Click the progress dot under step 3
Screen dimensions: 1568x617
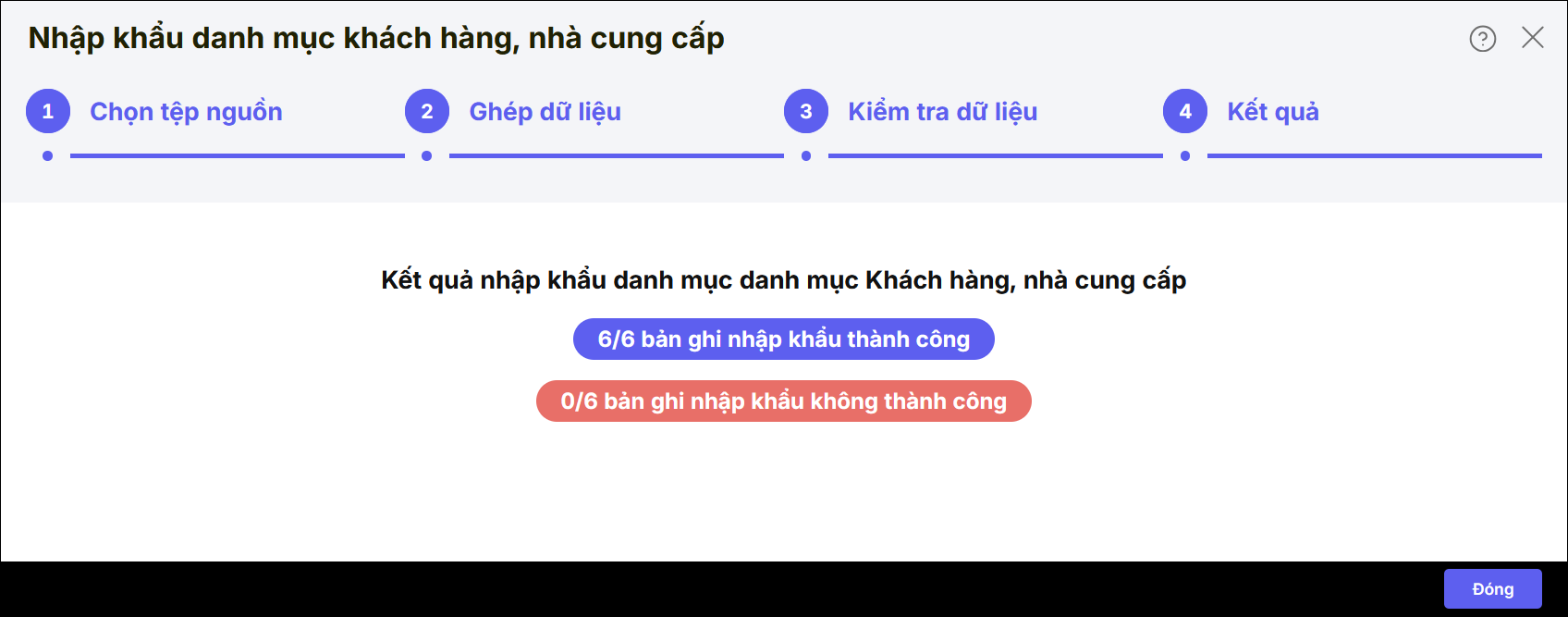coord(806,156)
